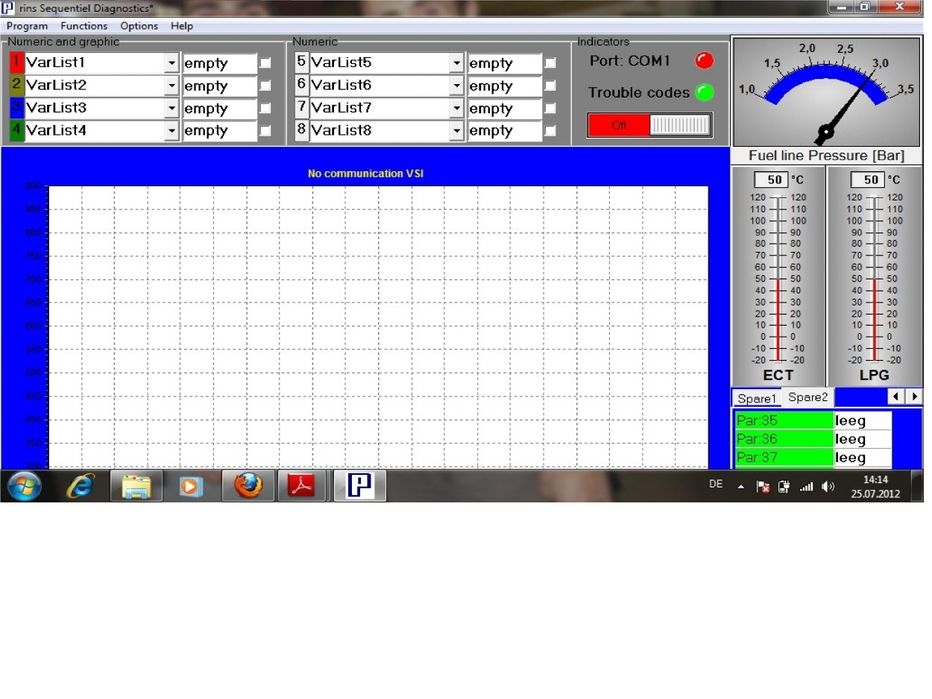The image size is (932, 699).
Task: Expand the VarList7 dropdown
Action: point(456,108)
